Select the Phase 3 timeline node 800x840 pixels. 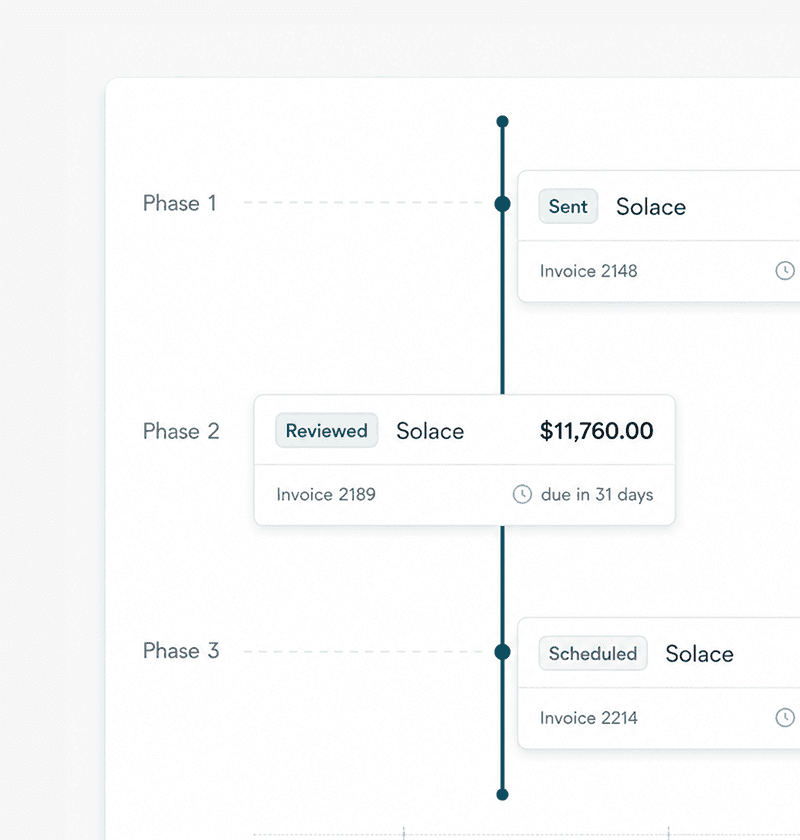(502, 652)
